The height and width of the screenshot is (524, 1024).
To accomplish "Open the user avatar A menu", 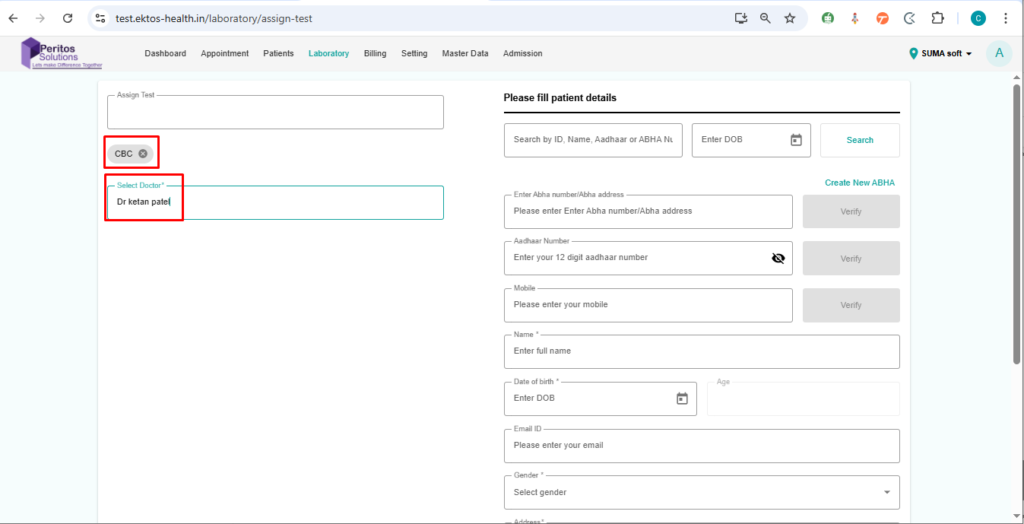I will point(998,54).
